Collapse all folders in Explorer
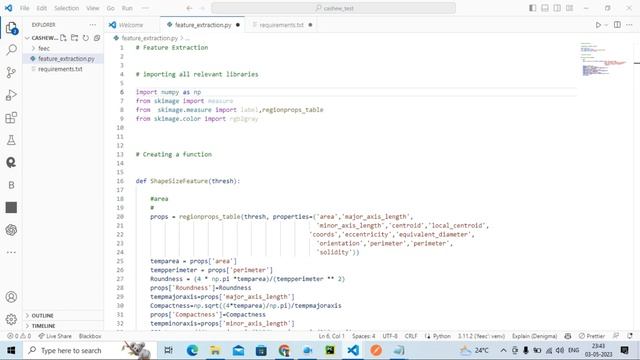Image resolution: width=640 pixels, height=360 pixels. tap(97, 38)
